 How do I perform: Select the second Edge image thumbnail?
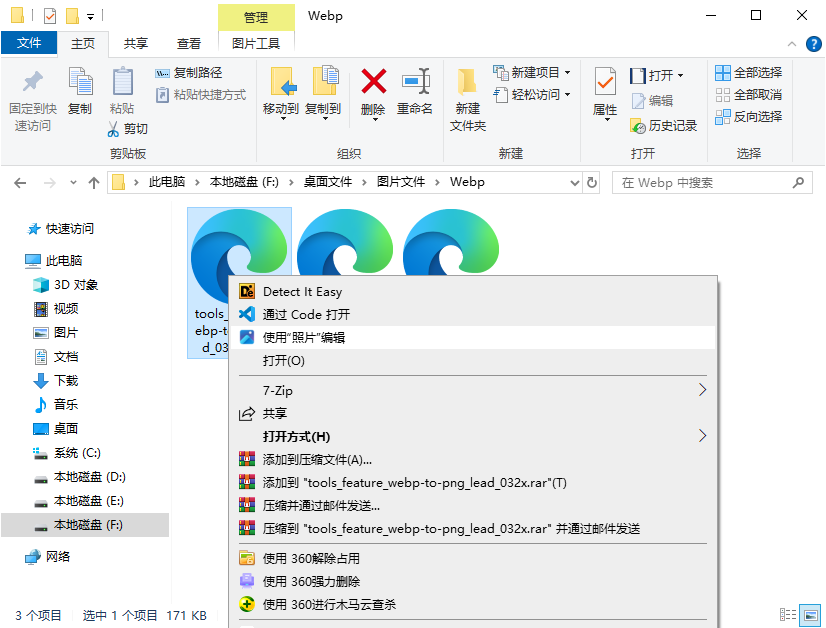coord(345,241)
